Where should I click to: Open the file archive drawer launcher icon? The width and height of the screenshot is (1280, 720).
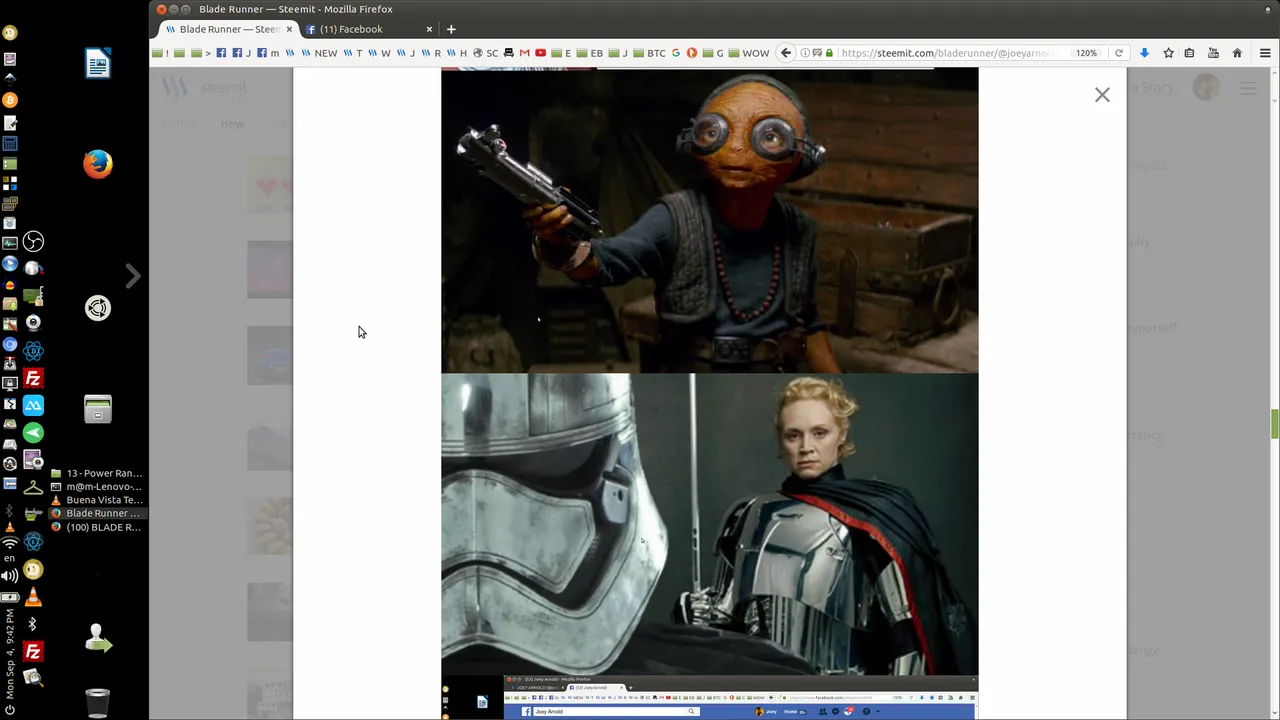coord(98,408)
